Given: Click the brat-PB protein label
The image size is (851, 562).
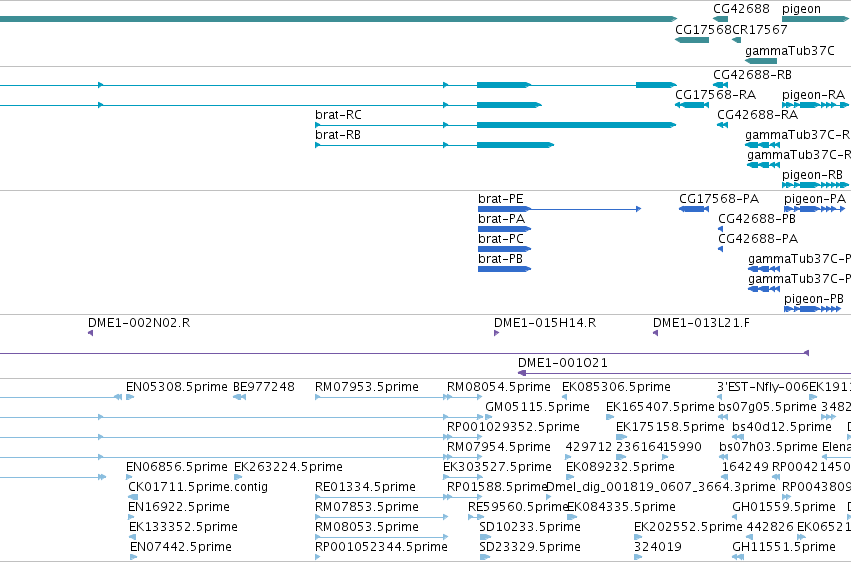Looking at the screenshot, I should pyautogui.click(x=500, y=259).
